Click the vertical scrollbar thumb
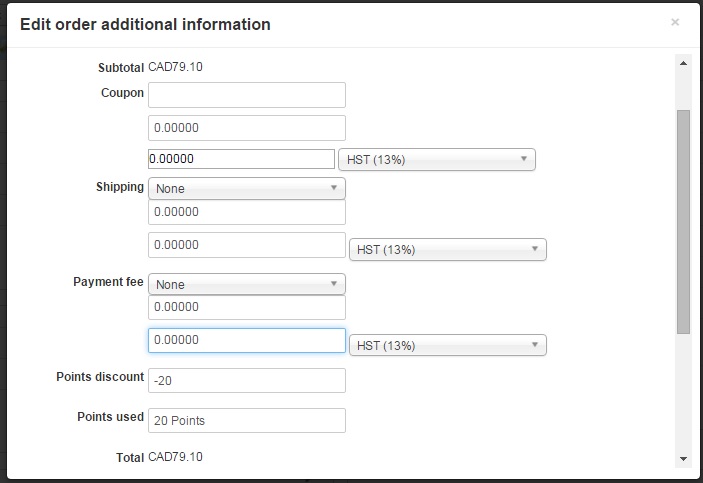Screen dimensions: 703x483 [684, 220]
